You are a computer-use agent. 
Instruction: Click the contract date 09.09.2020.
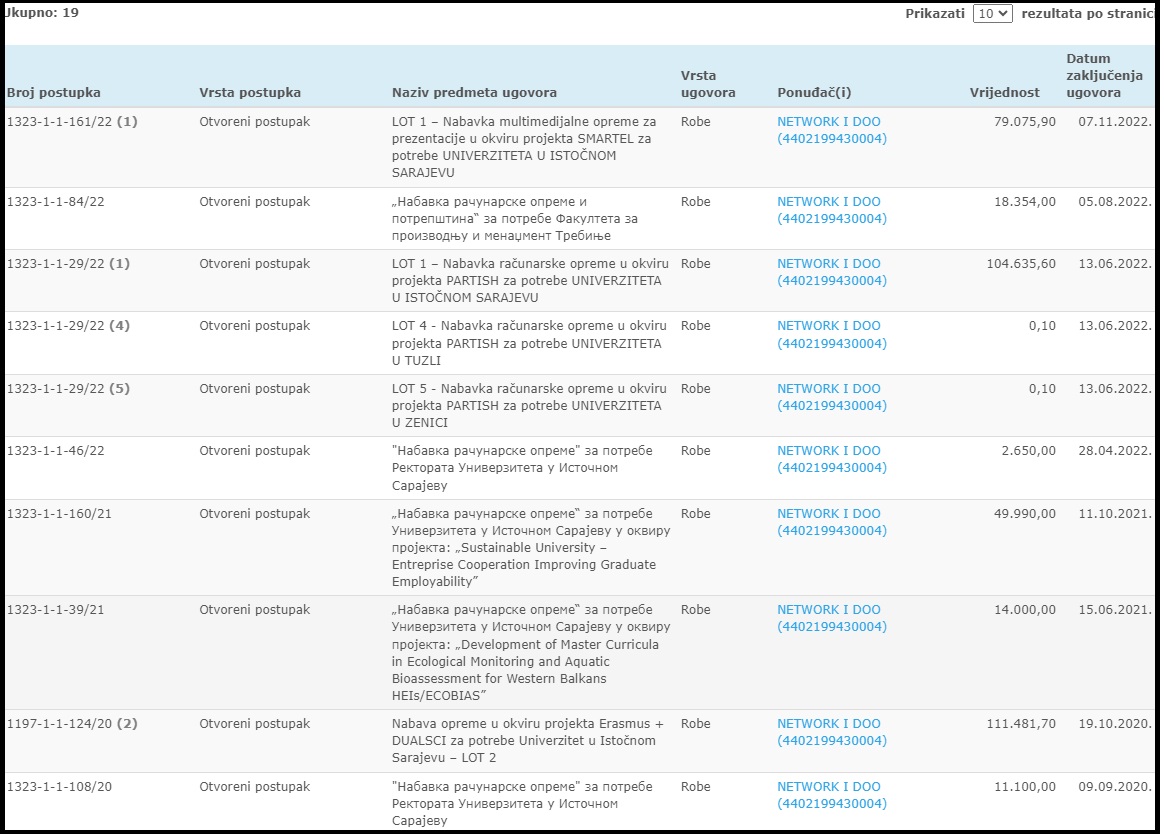1115,786
